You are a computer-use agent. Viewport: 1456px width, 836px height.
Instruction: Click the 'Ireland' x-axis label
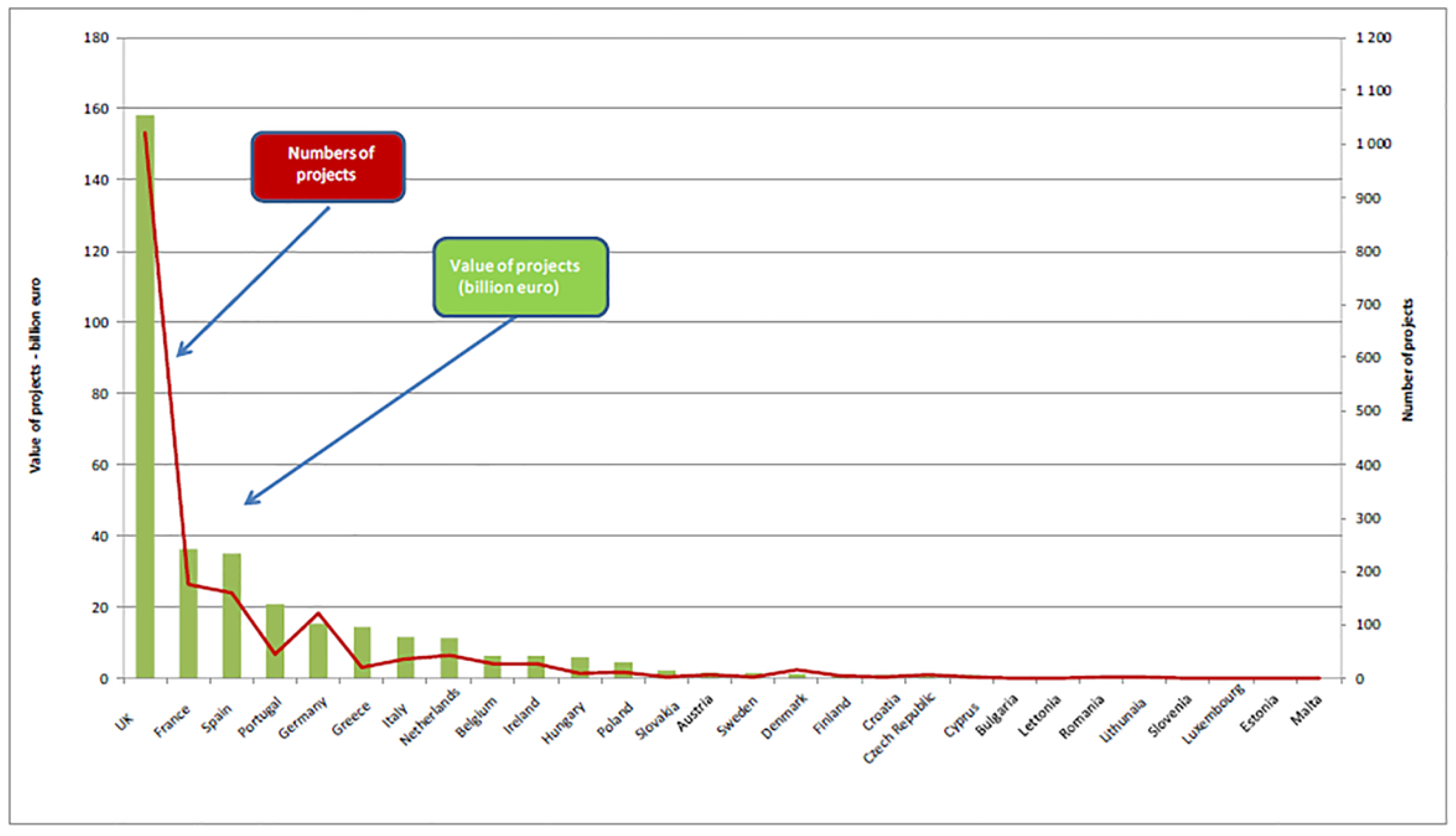point(522,715)
